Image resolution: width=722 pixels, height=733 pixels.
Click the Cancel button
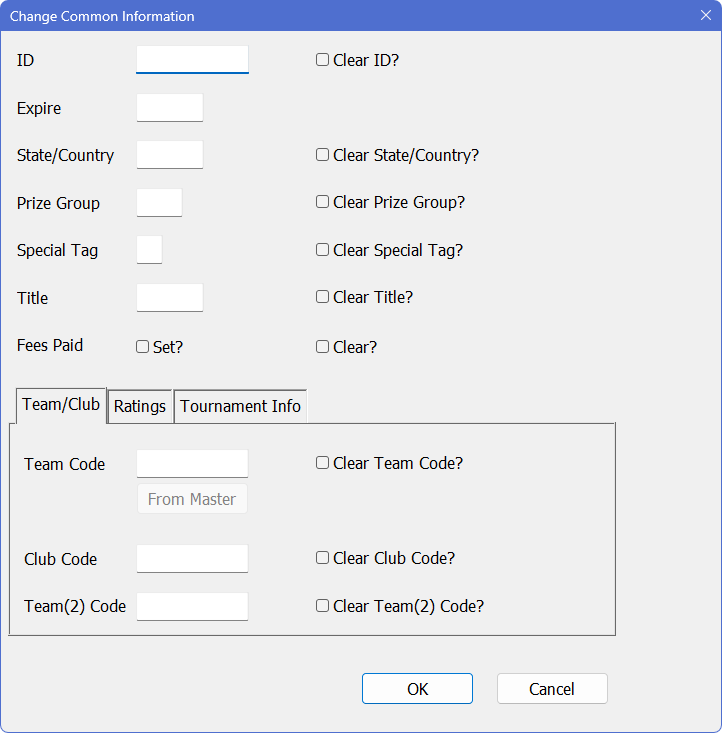tap(552, 689)
